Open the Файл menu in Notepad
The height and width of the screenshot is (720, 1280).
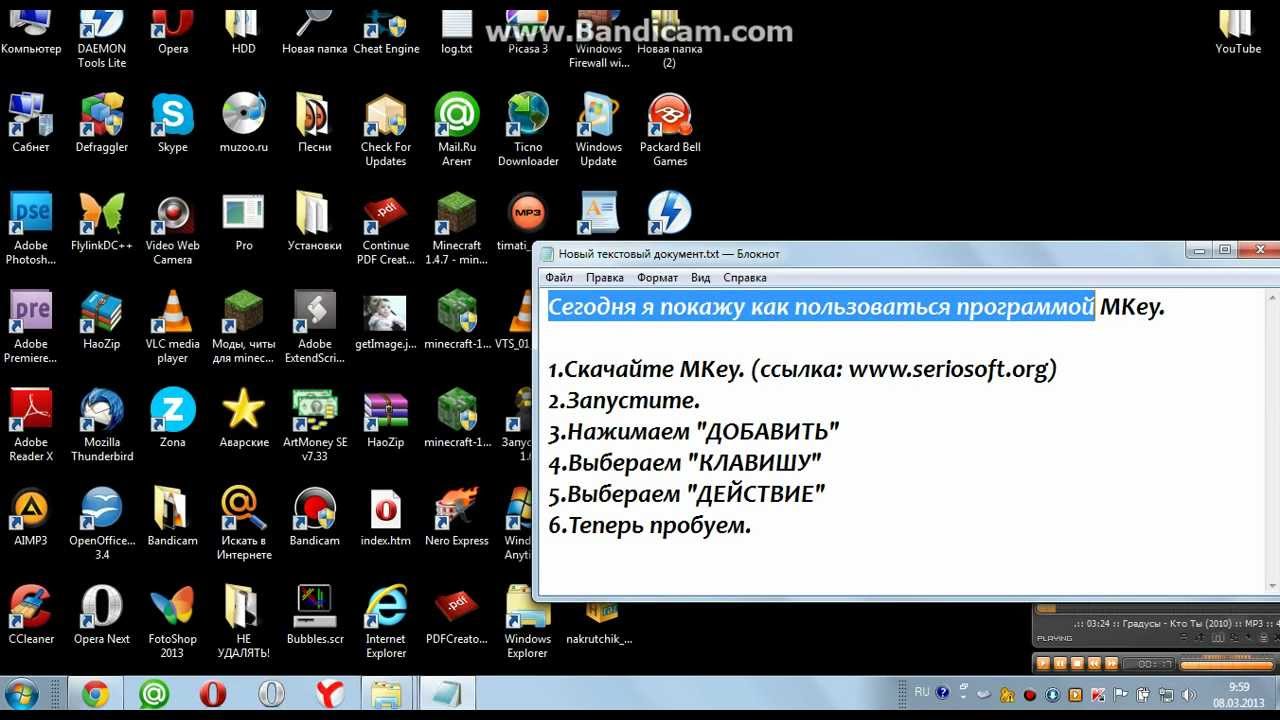coord(559,278)
